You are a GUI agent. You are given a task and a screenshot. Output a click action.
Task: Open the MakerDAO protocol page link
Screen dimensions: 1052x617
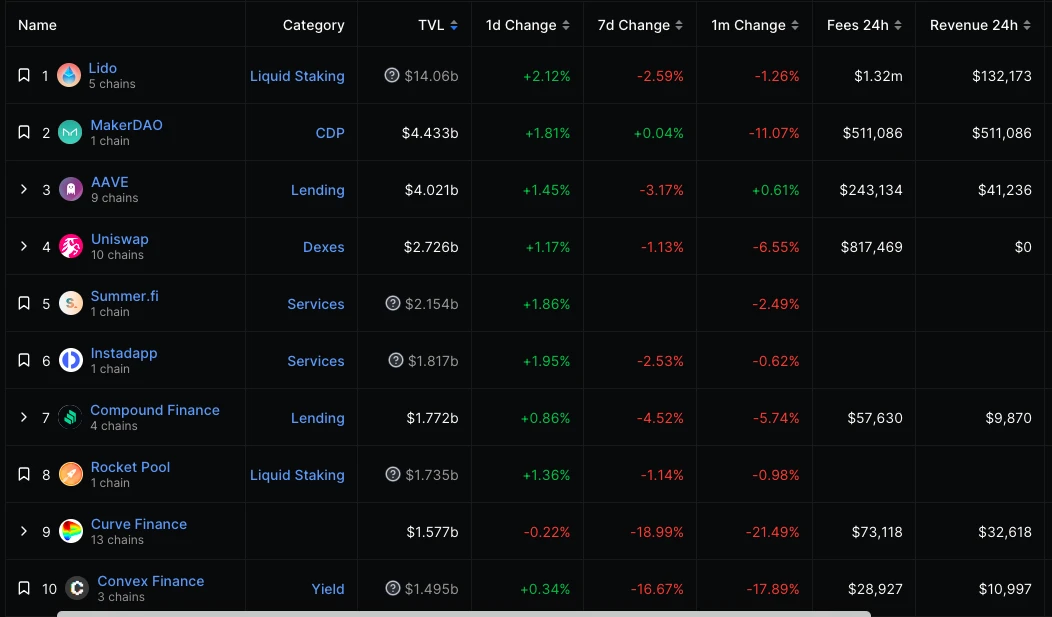point(126,125)
